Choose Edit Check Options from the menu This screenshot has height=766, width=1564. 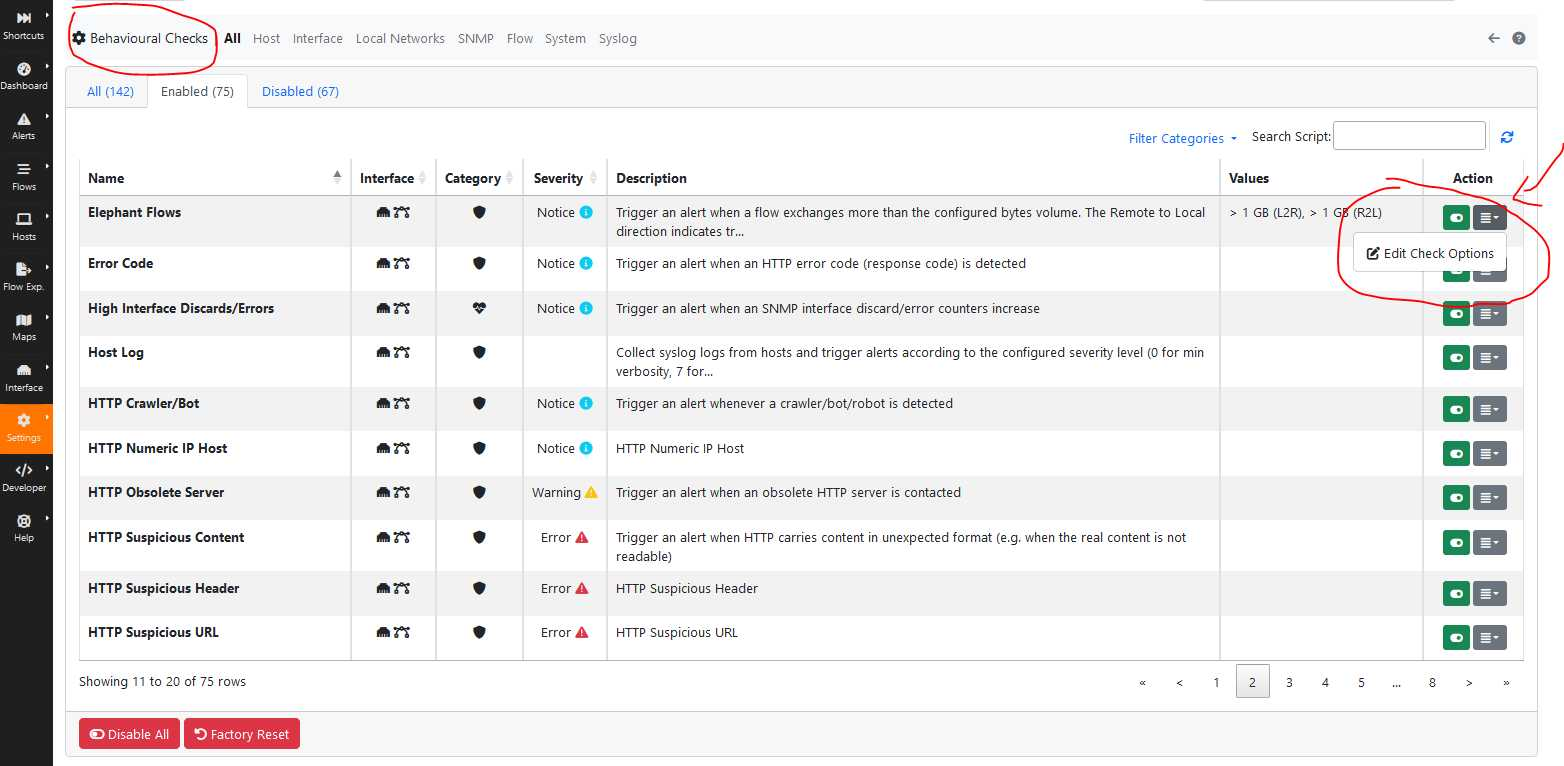pyautogui.click(x=1430, y=253)
